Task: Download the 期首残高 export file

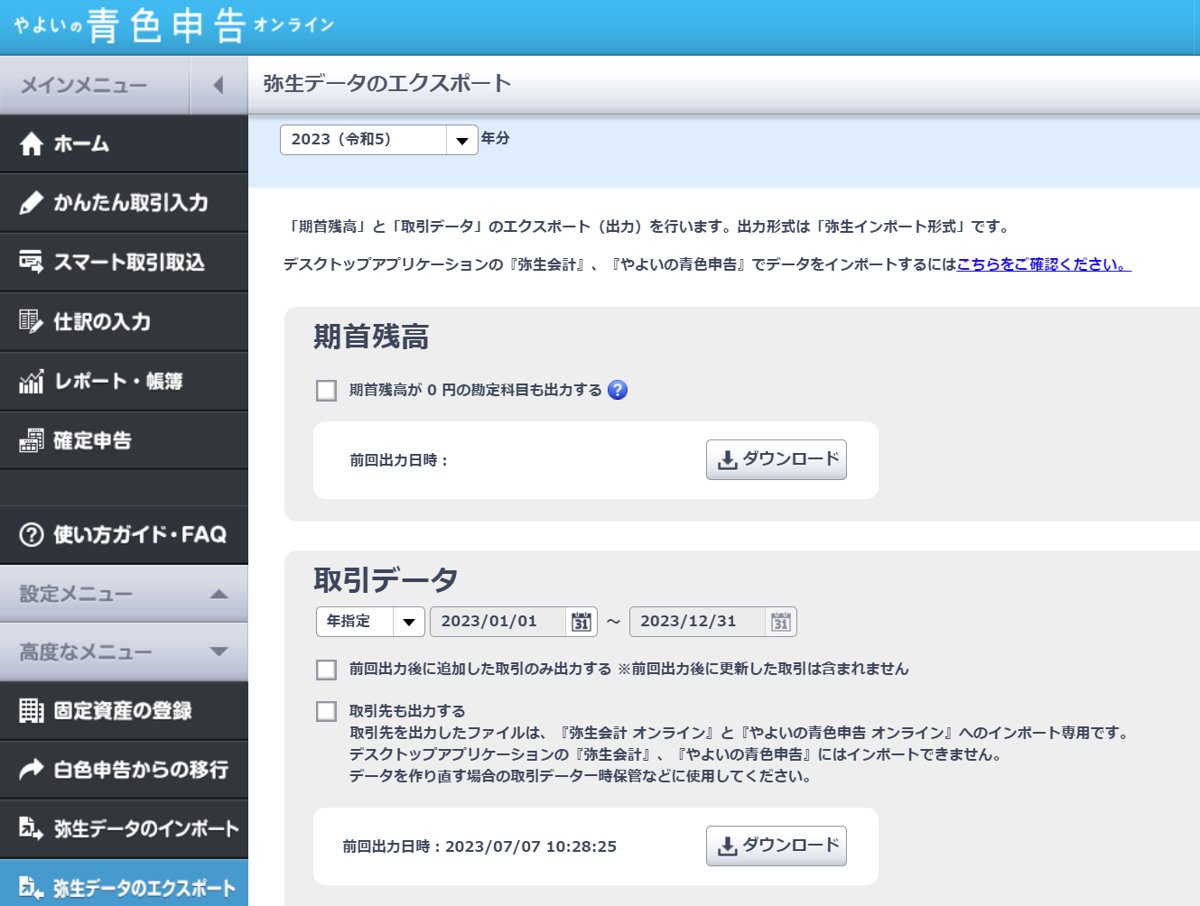Action: [x=776, y=460]
